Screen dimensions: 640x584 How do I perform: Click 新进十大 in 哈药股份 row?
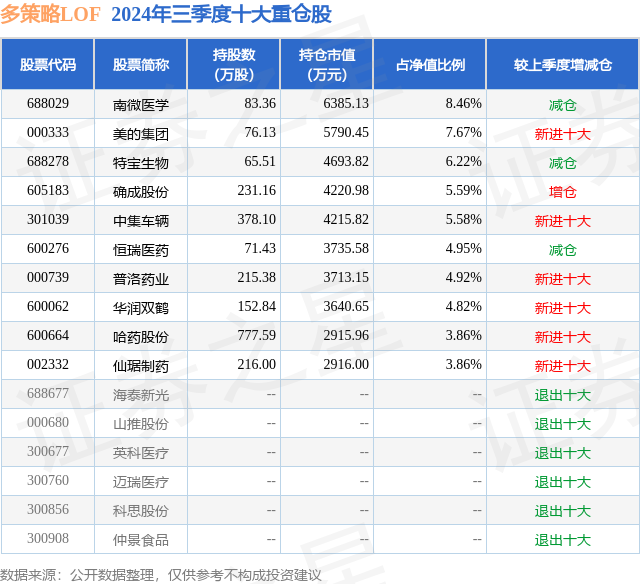click(563, 337)
